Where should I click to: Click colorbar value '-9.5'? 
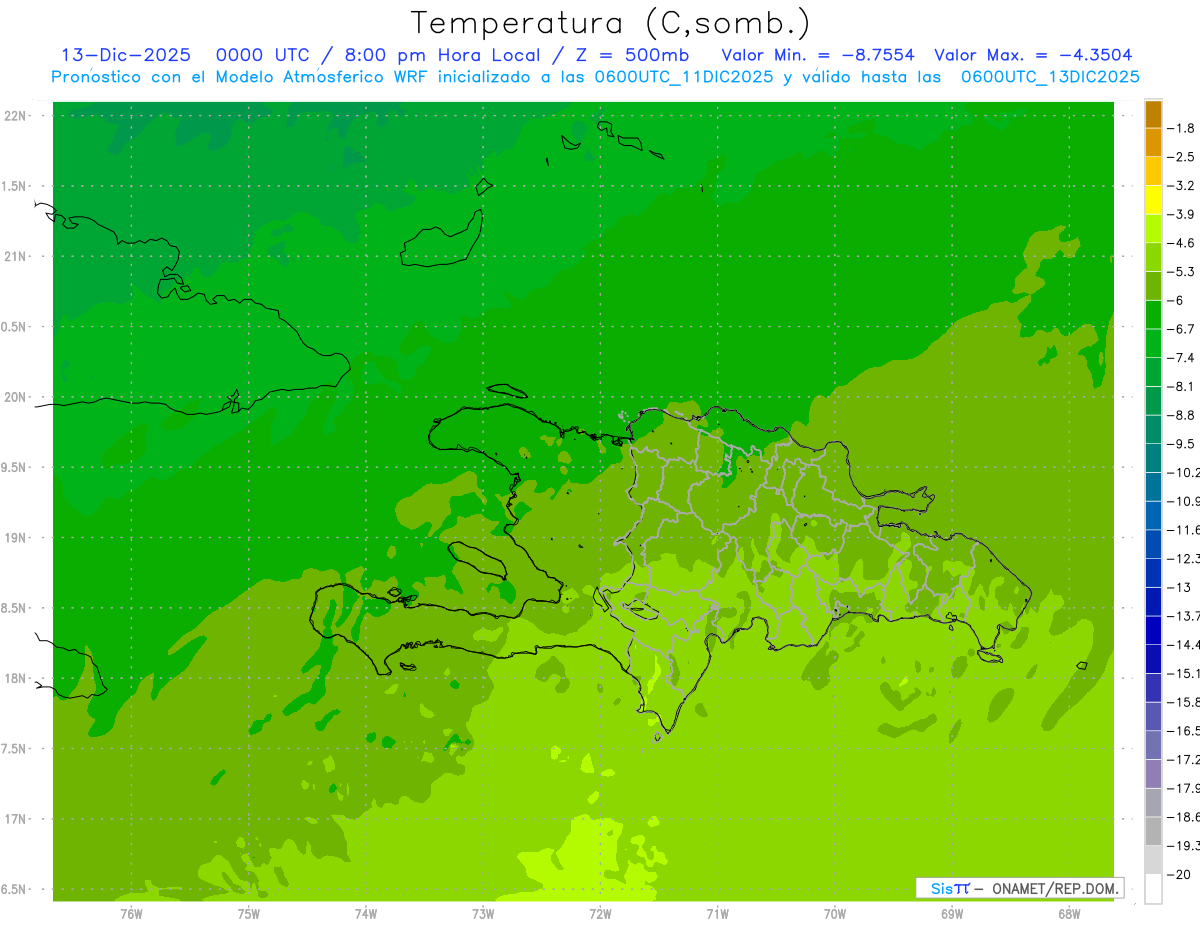(x=1181, y=444)
